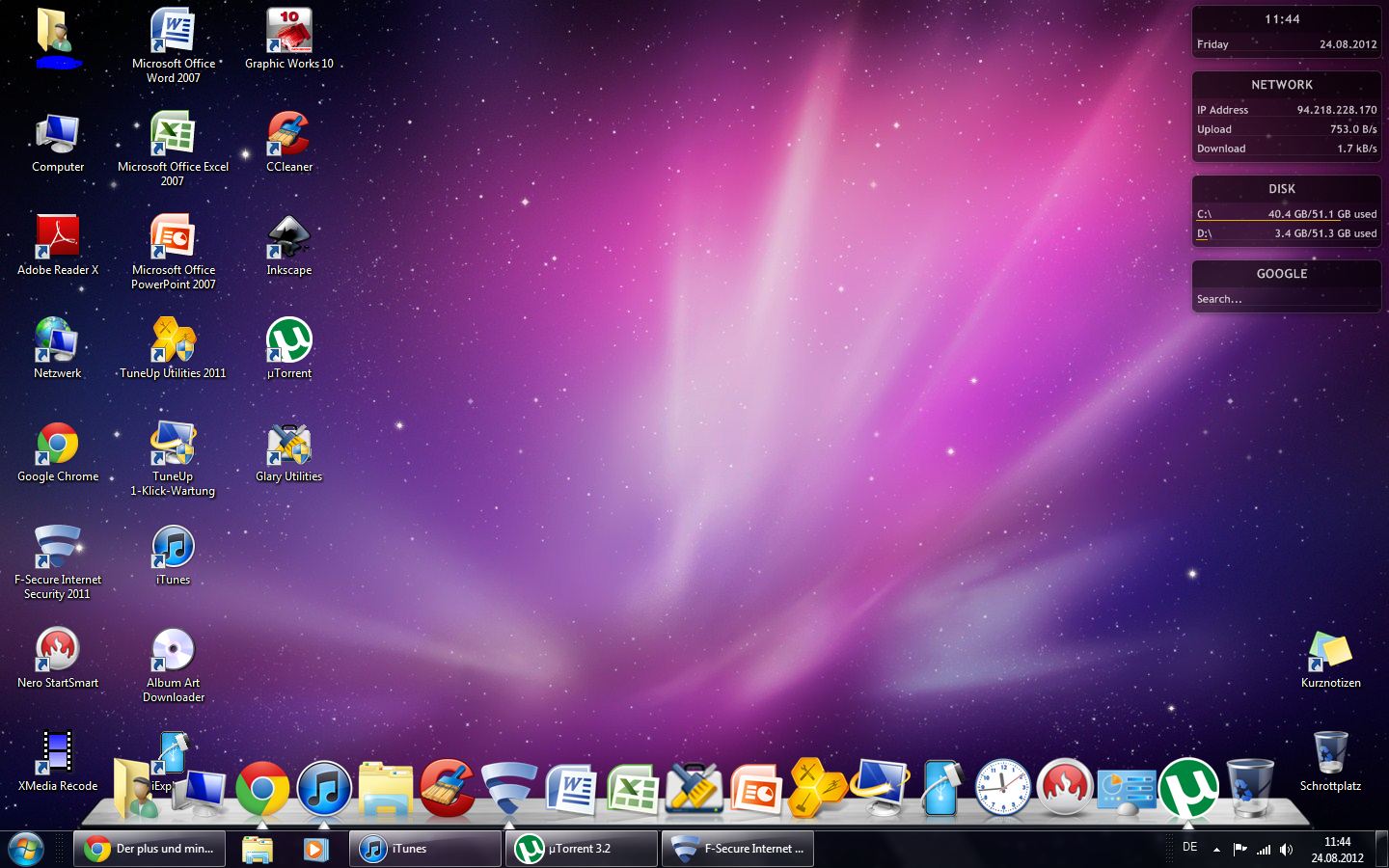The image size is (1389, 868).
Task: Open Kurznotizen desktop shortcut
Action: pos(1331,659)
